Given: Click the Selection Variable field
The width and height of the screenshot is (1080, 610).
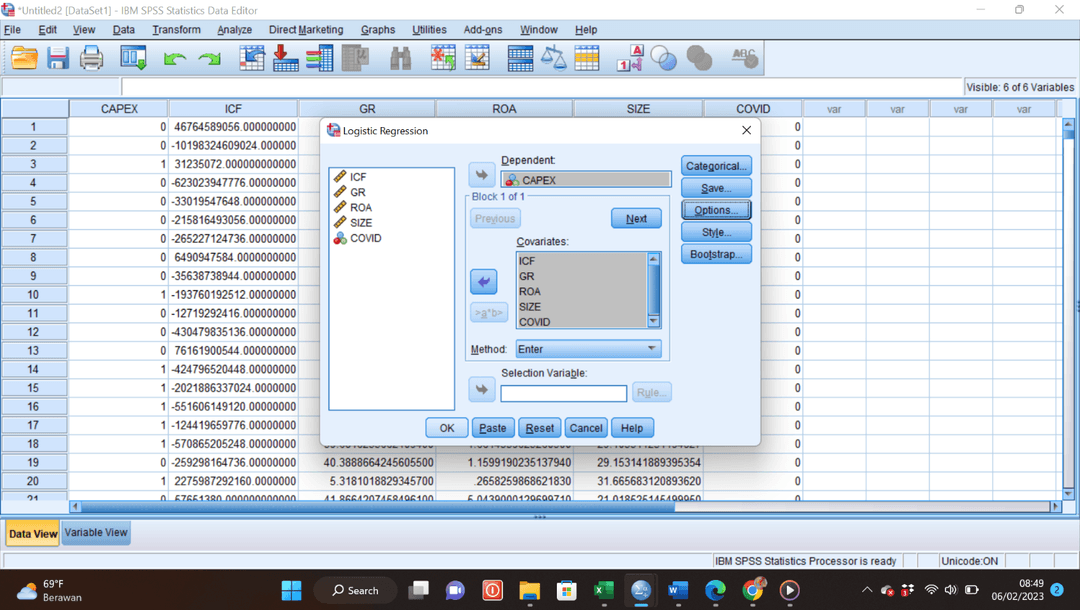Looking at the screenshot, I should coord(563,393).
